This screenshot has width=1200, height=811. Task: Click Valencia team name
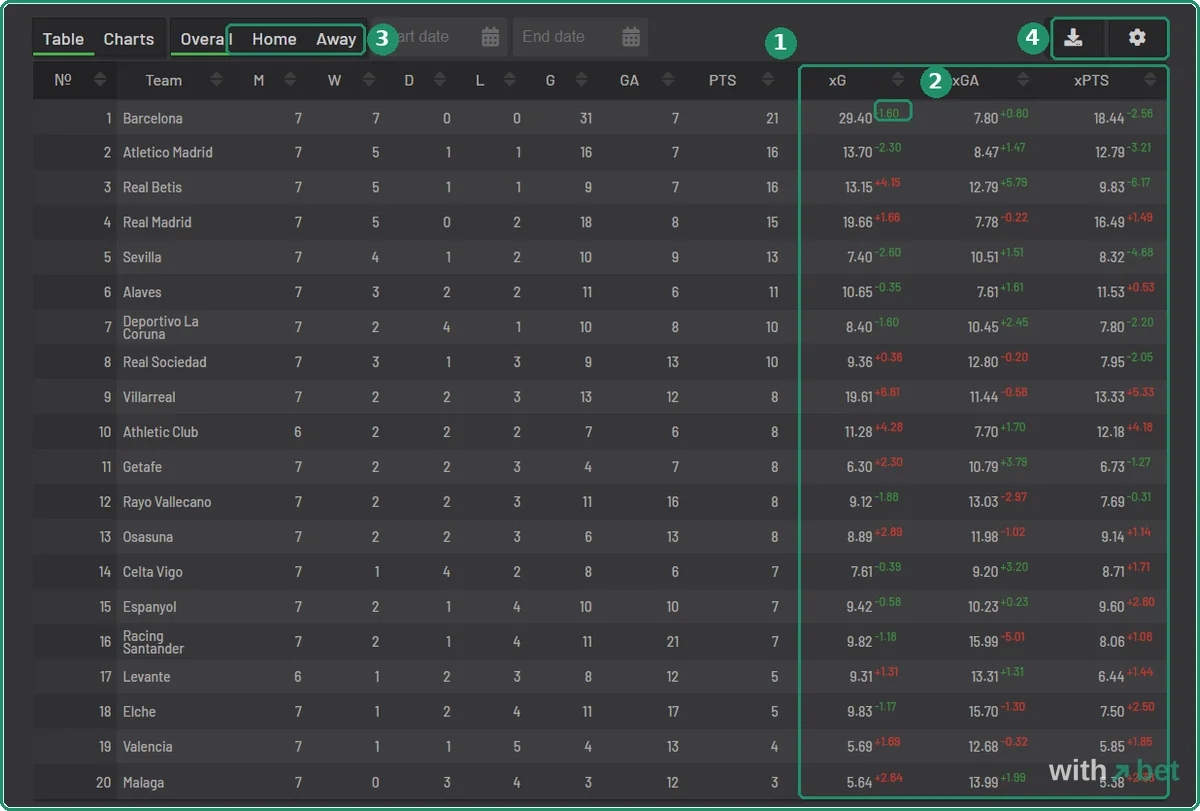[148, 747]
